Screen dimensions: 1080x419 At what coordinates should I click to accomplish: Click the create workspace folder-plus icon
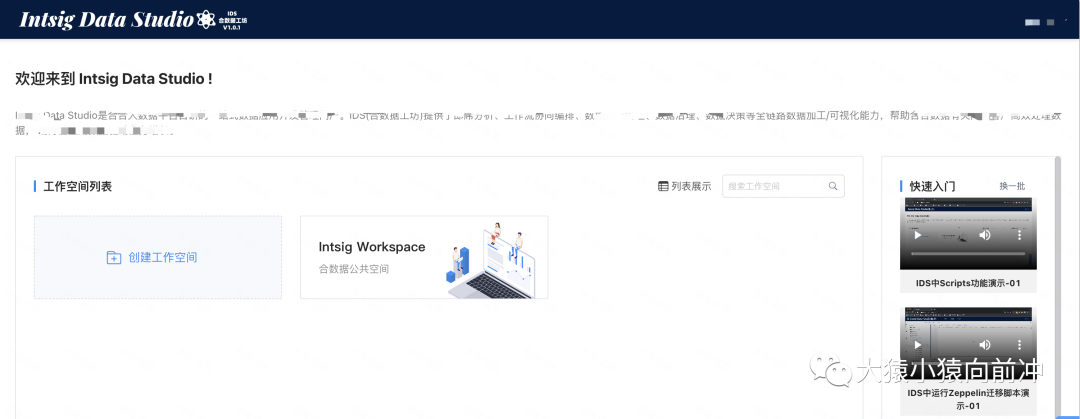[x=114, y=258]
